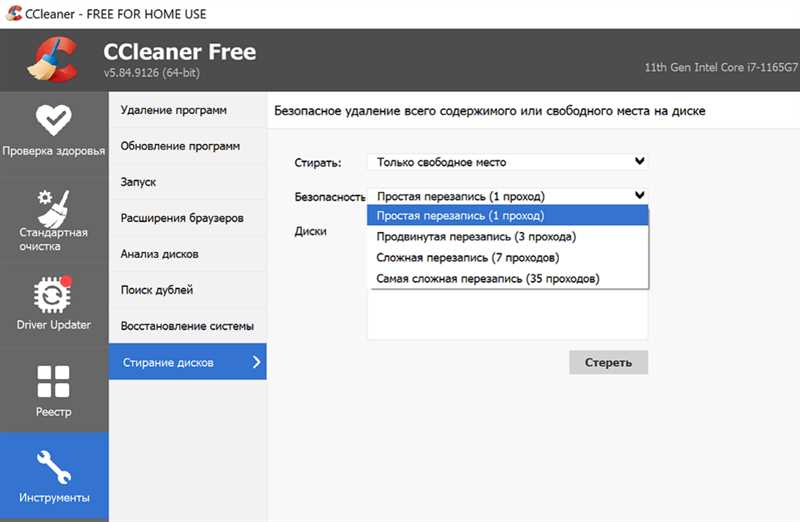Click the Стереть button
This screenshot has height=522, width=800.
[609, 362]
